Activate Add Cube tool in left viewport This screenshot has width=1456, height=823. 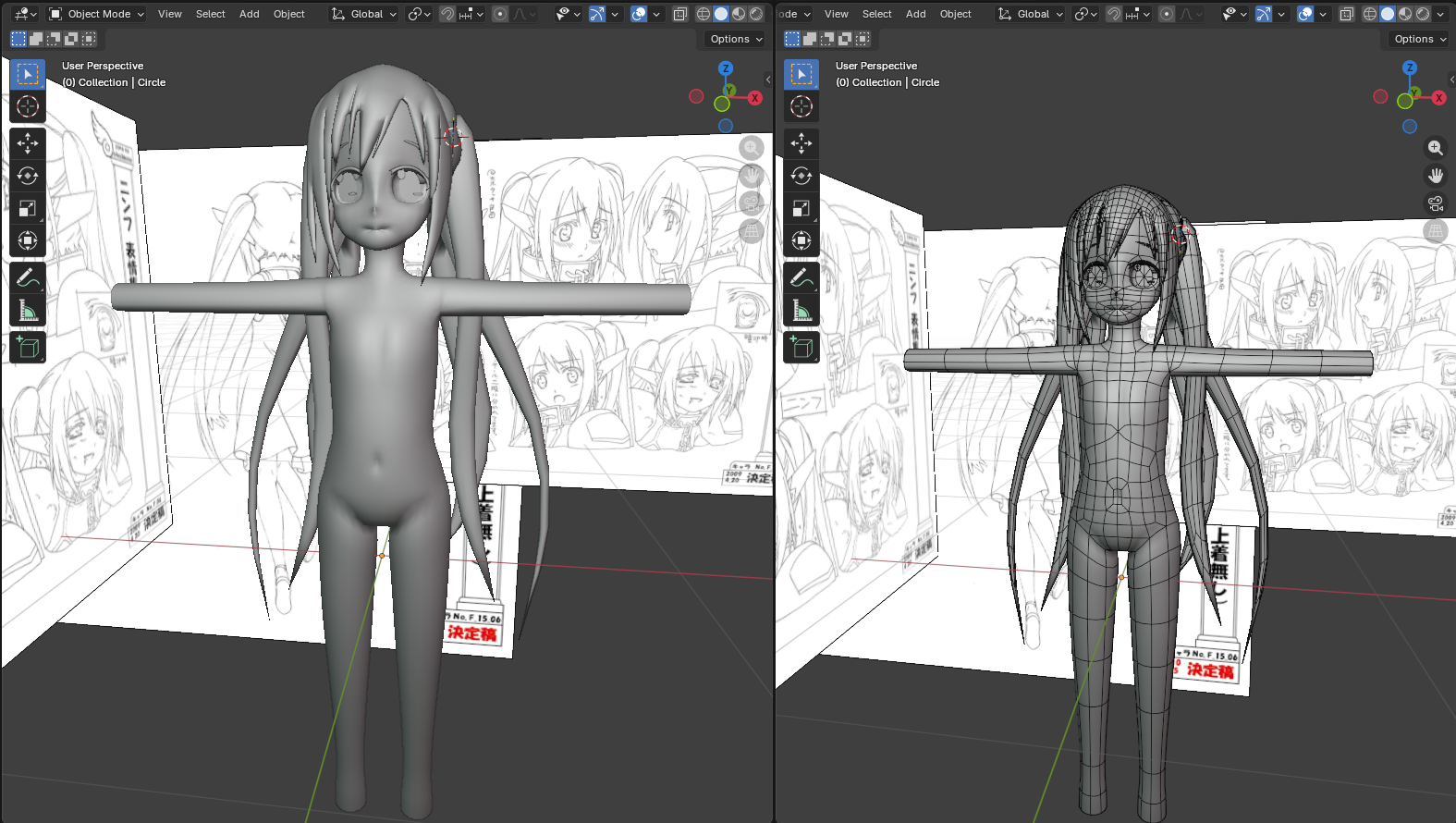coord(28,347)
